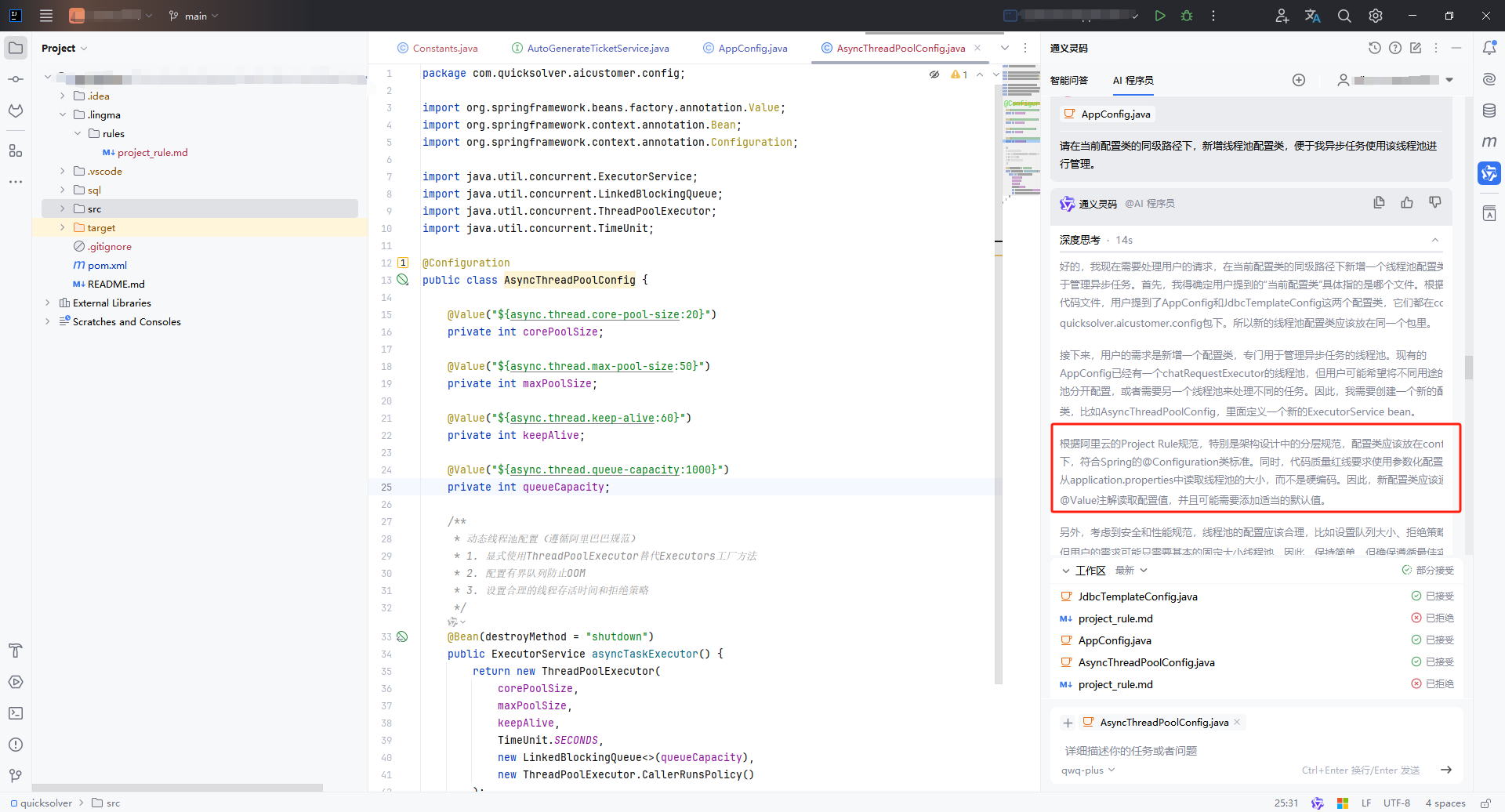Open the Database tool window
The height and width of the screenshot is (812, 1505).
coord(1489,111)
